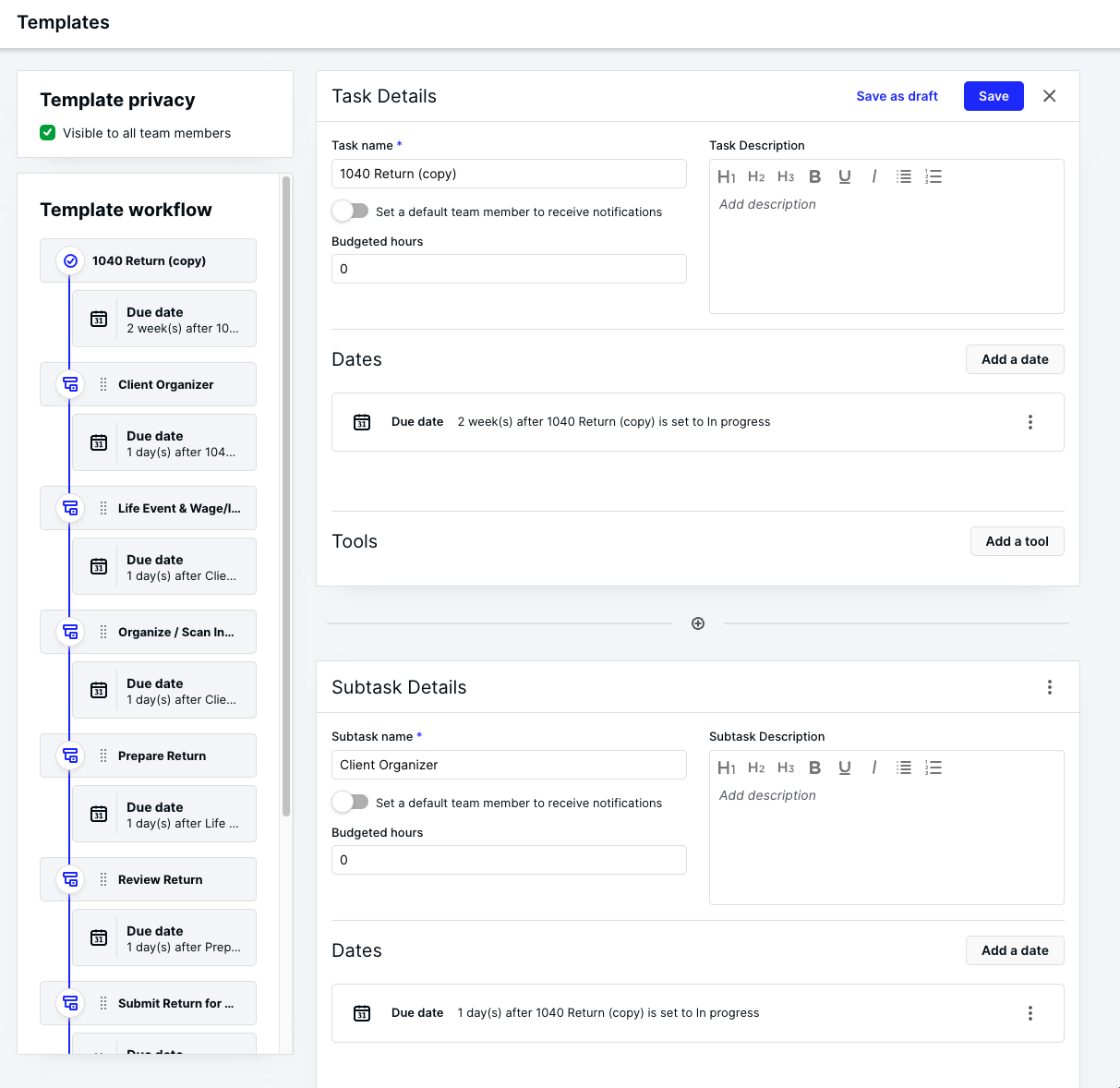The width and height of the screenshot is (1120, 1088).
Task: Apply Underline in Task Description toolbar
Action: pos(845,175)
